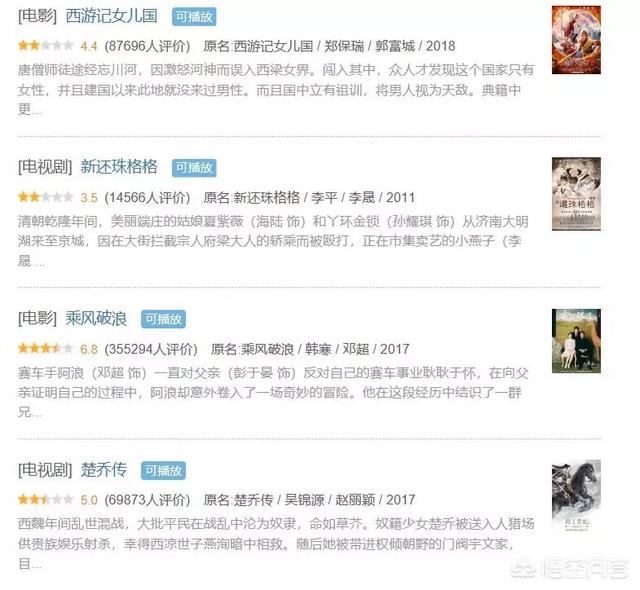Click the 悟空问答 watermark logo
The height and width of the screenshot is (590, 640).
coord(569,569)
